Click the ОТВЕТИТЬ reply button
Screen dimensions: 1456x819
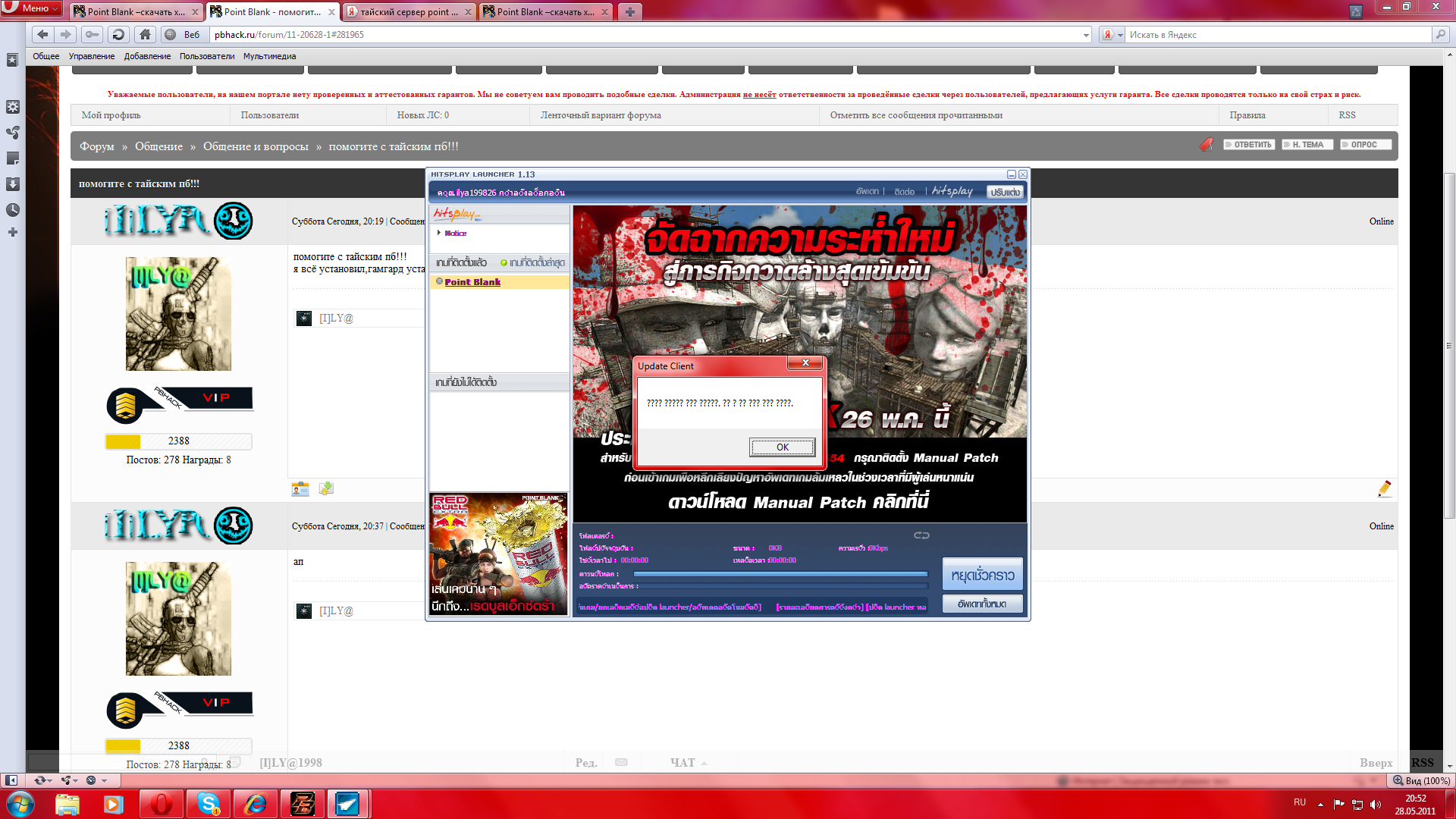(1248, 145)
